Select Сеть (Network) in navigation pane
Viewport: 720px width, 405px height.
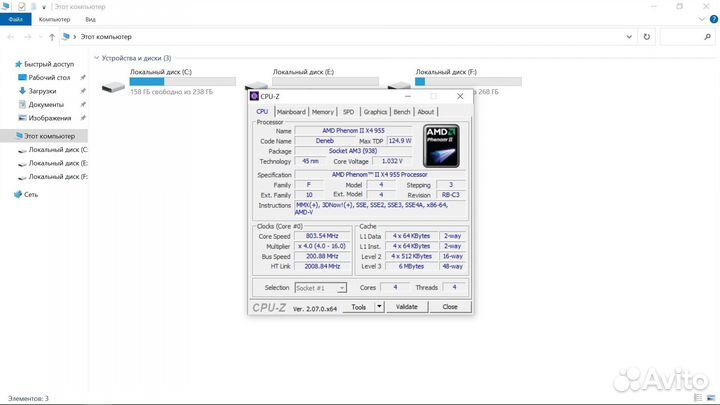click(31, 195)
